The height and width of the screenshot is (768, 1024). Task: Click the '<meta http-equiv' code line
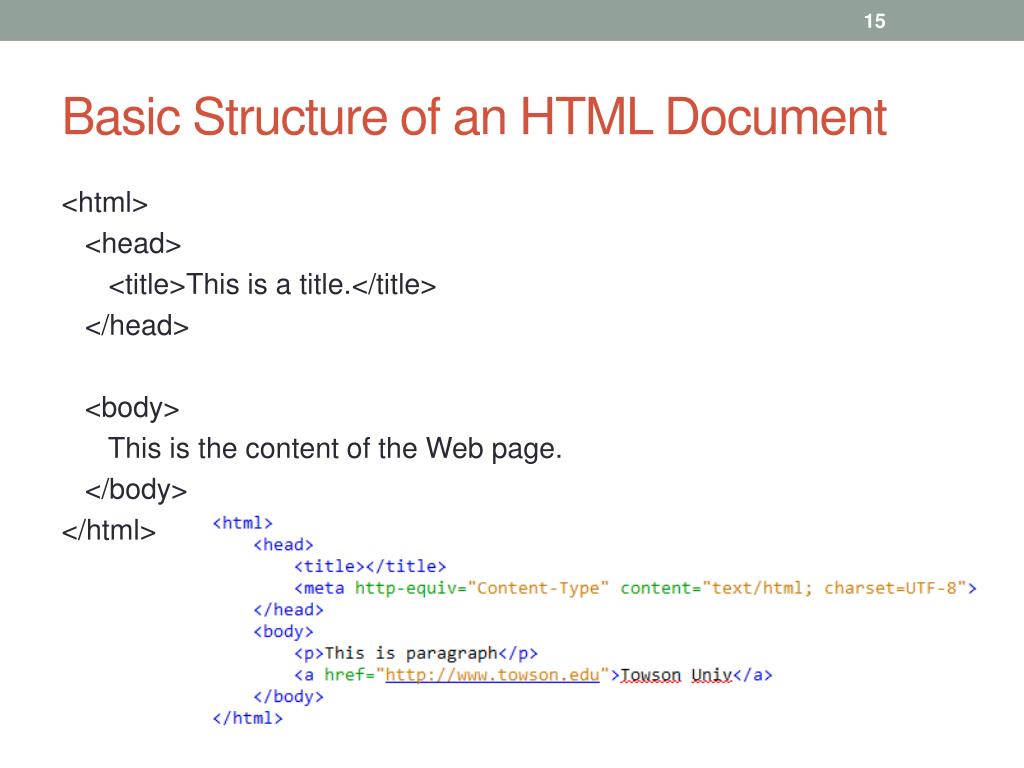pos(635,588)
